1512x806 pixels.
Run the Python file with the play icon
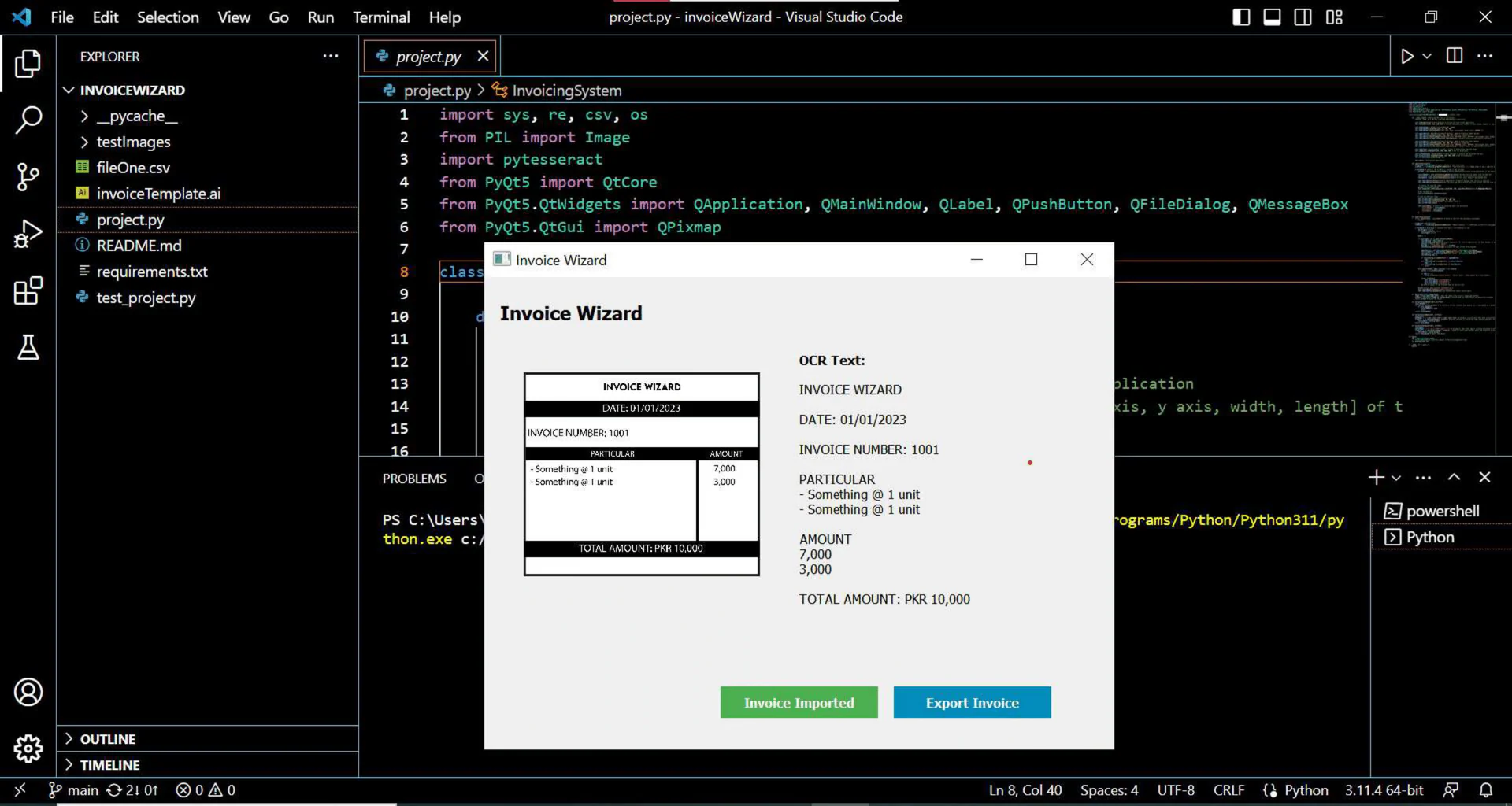(1406, 56)
